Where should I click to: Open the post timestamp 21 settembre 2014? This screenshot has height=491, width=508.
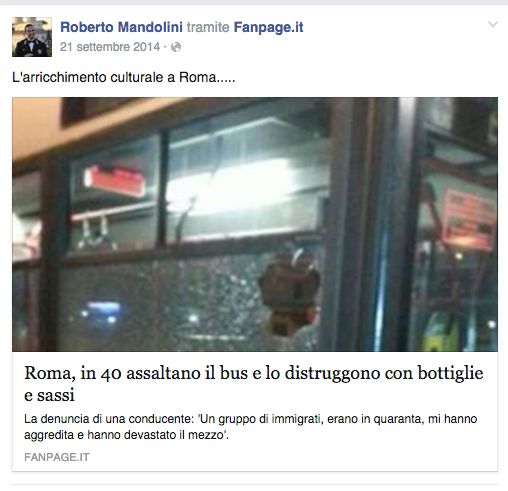pyautogui.click(x=110, y=47)
